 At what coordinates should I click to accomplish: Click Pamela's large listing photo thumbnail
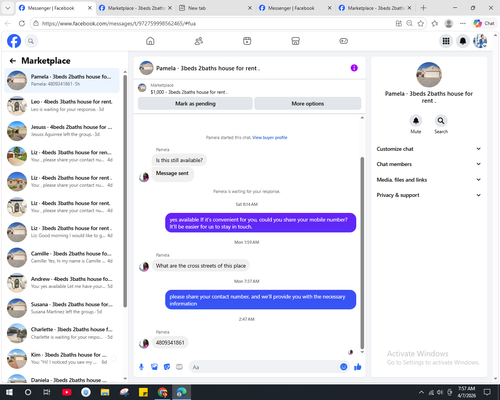click(429, 75)
